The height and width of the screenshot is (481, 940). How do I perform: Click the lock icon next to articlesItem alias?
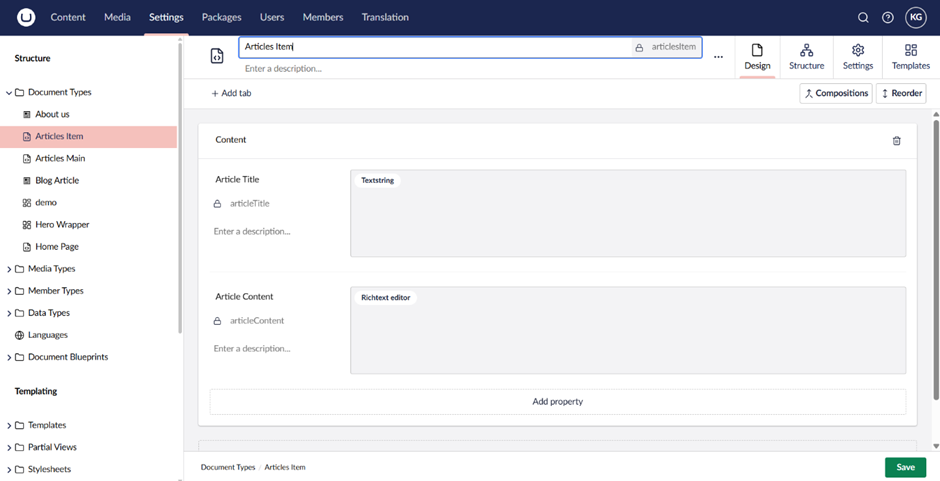coord(640,47)
